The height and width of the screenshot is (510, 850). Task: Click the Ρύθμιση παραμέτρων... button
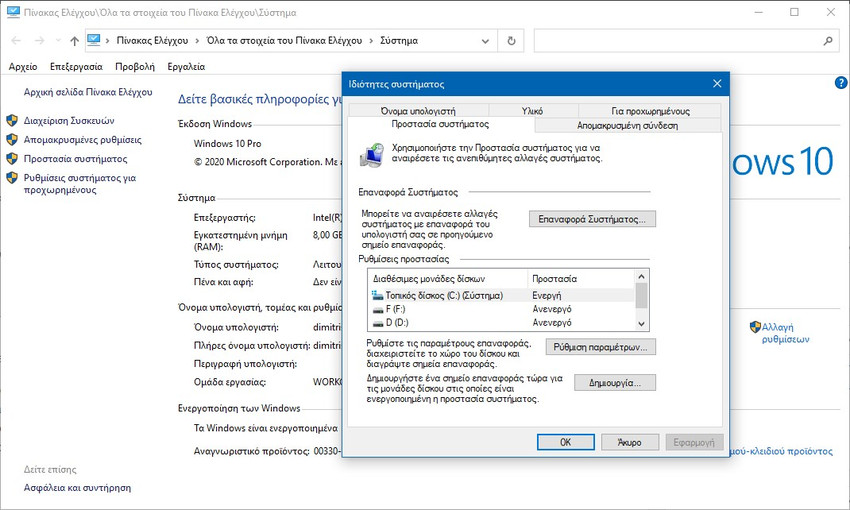click(x=601, y=347)
